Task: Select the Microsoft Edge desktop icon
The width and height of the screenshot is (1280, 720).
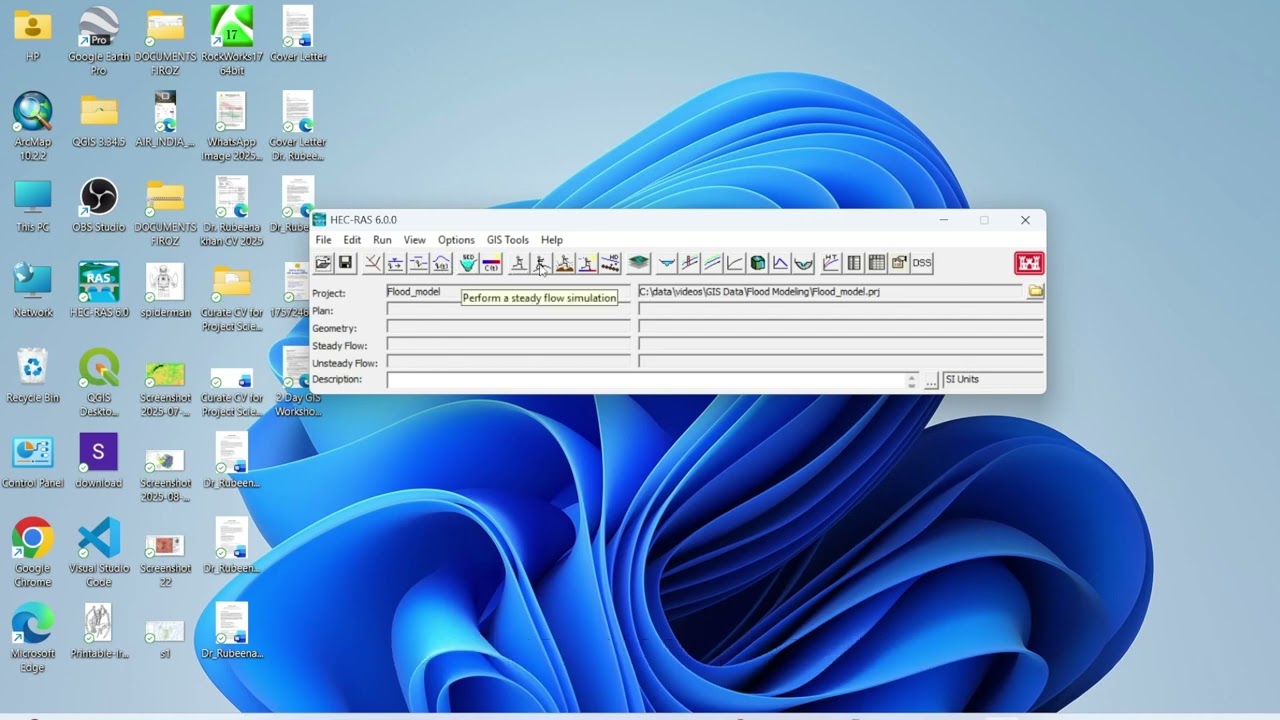Action: 33,638
